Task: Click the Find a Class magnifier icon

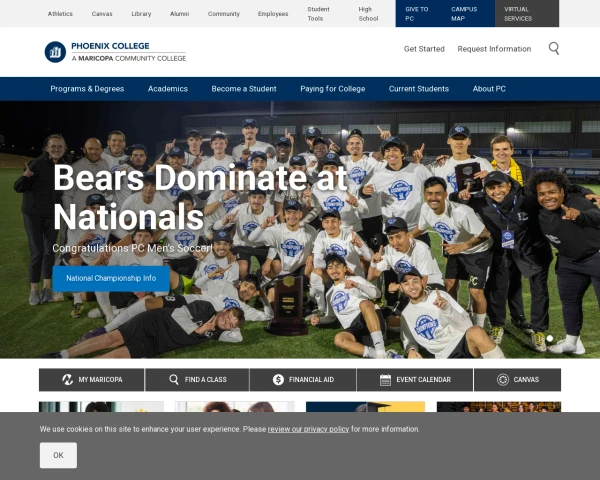Action: (174, 379)
